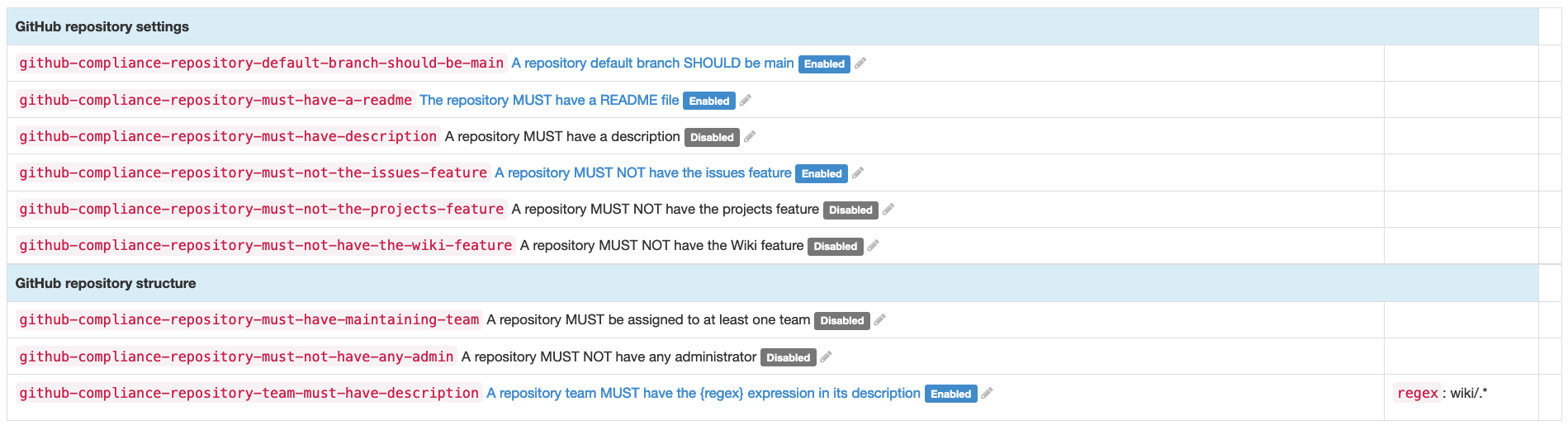Select rule id github-compliance-repository-must-not-have-any-admin

coord(236,357)
